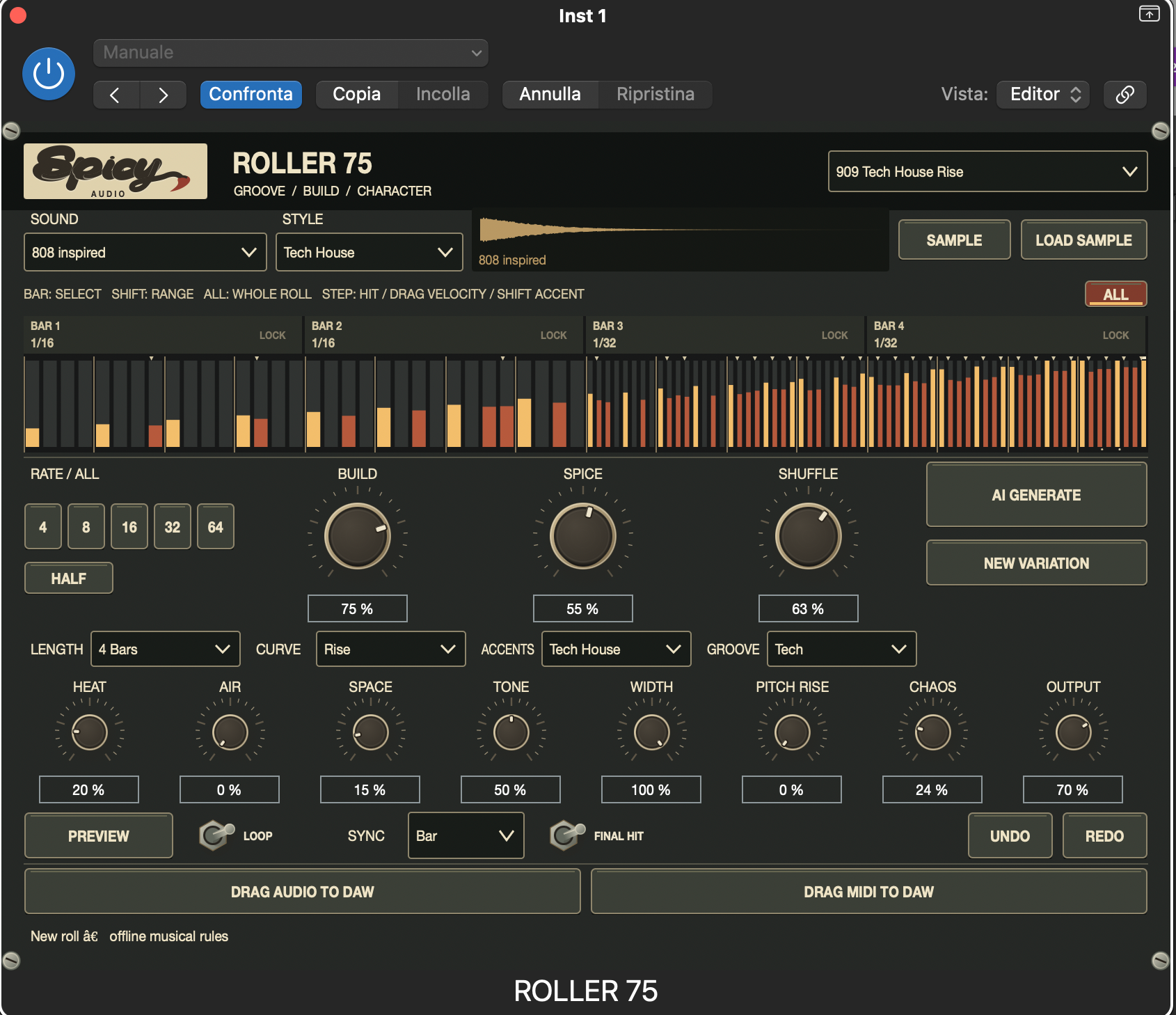Click the PREVIEW button
Image resolution: width=1176 pixels, height=1015 pixels.
coord(99,835)
